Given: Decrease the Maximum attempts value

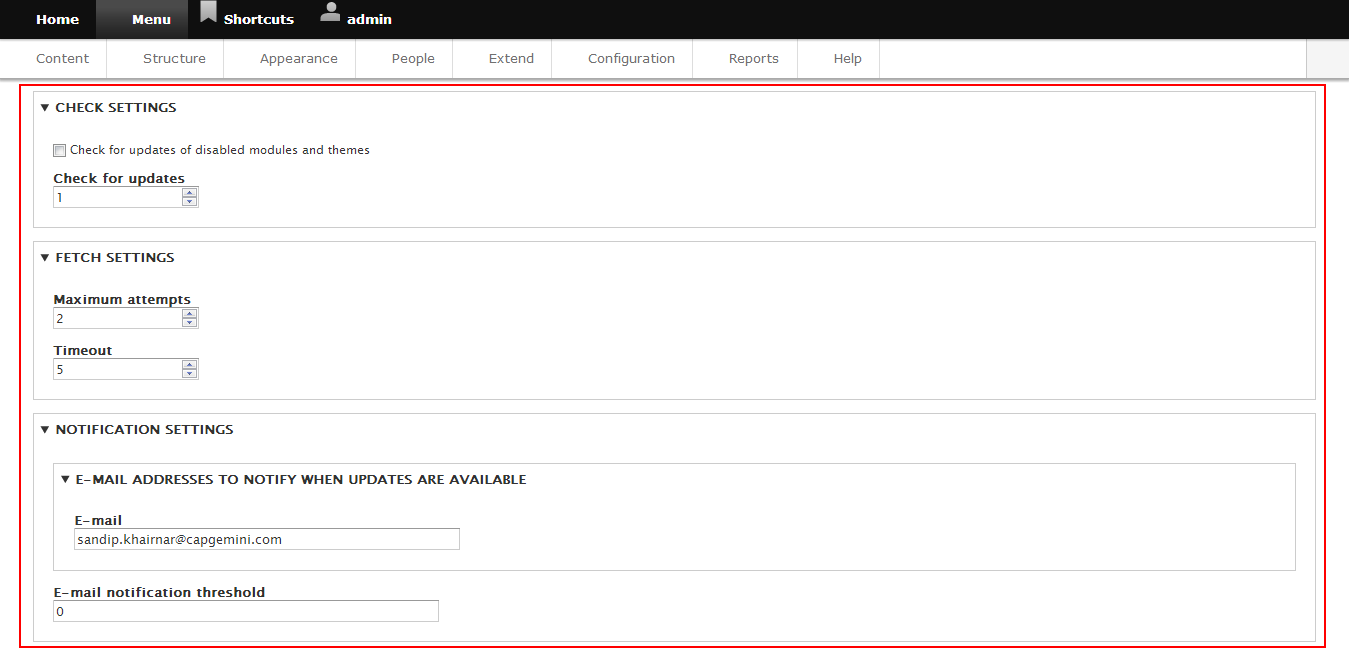Looking at the screenshot, I should tap(189, 323).
